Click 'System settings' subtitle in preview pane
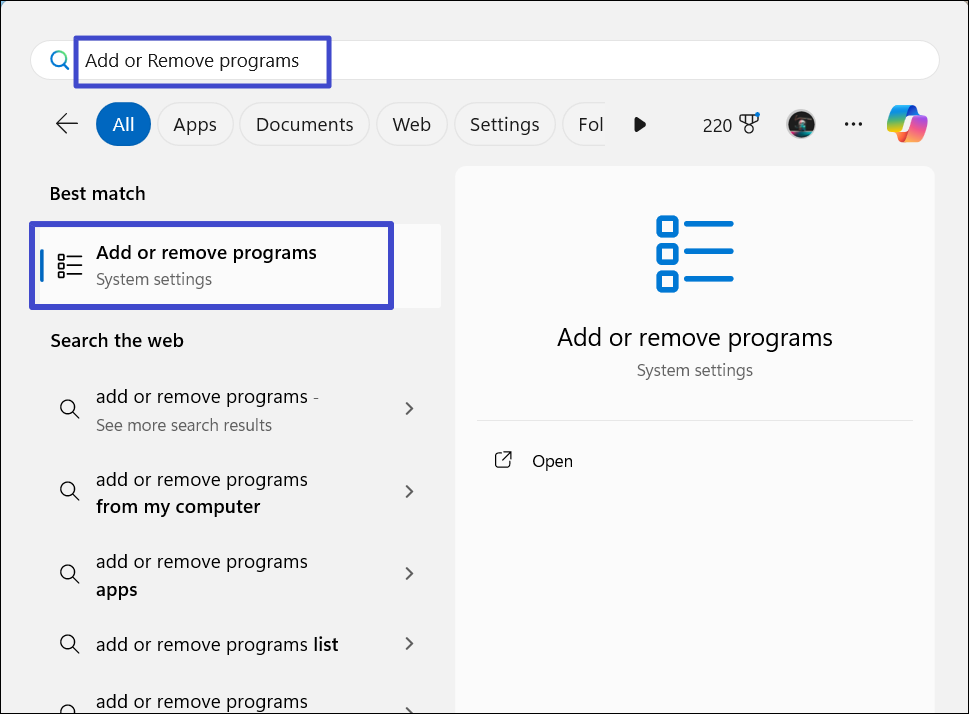This screenshot has width=969, height=714. [695, 370]
